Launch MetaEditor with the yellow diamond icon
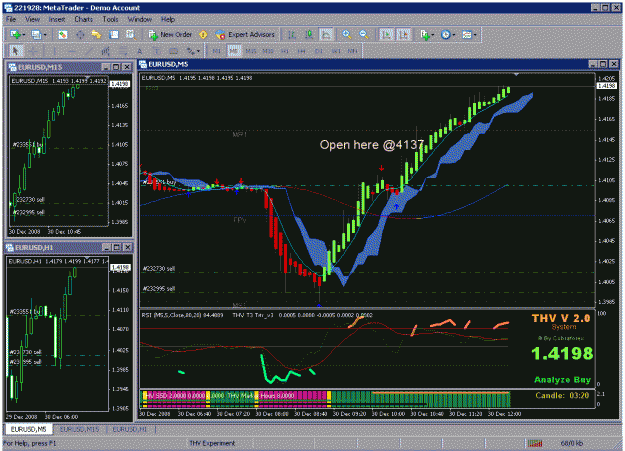625x451 pixels. click(x=203, y=35)
